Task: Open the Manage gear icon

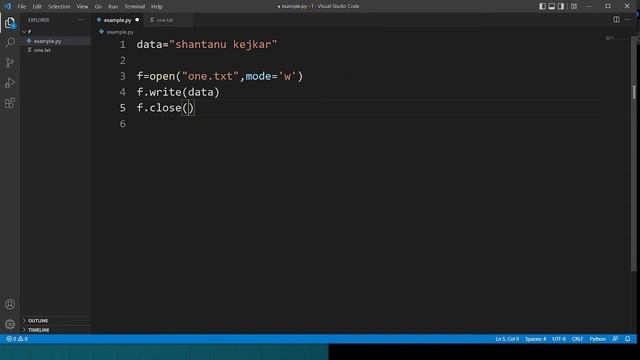Action: pos(10,324)
